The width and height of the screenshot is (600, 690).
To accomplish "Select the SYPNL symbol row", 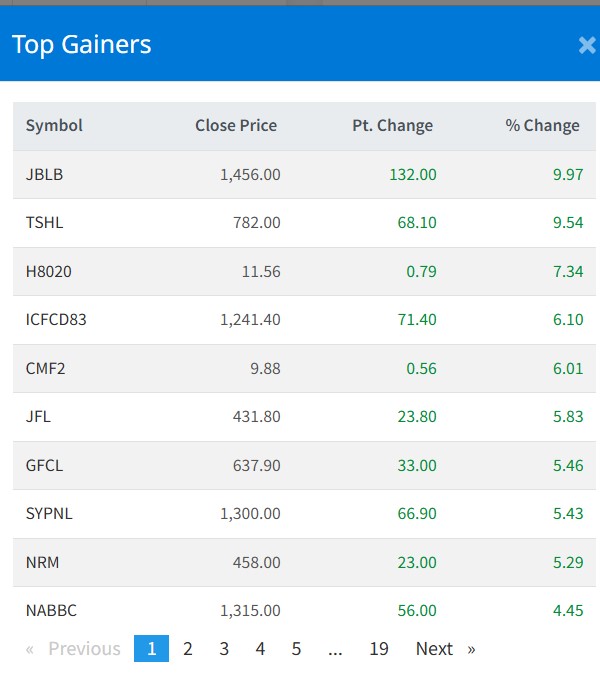I will [x=49, y=514].
